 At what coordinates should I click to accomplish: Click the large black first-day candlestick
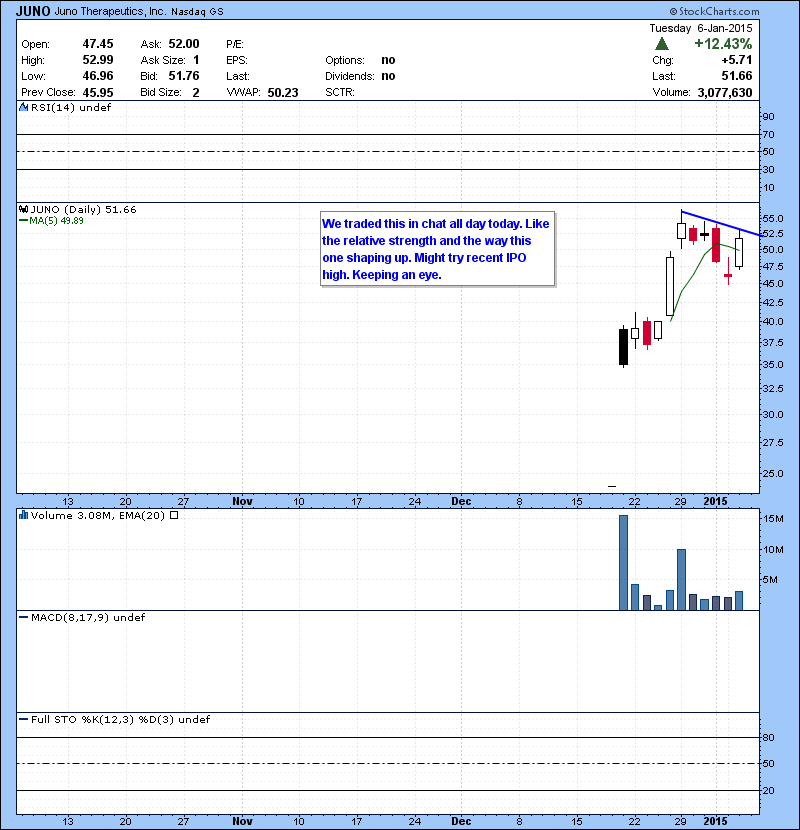click(623, 347)
